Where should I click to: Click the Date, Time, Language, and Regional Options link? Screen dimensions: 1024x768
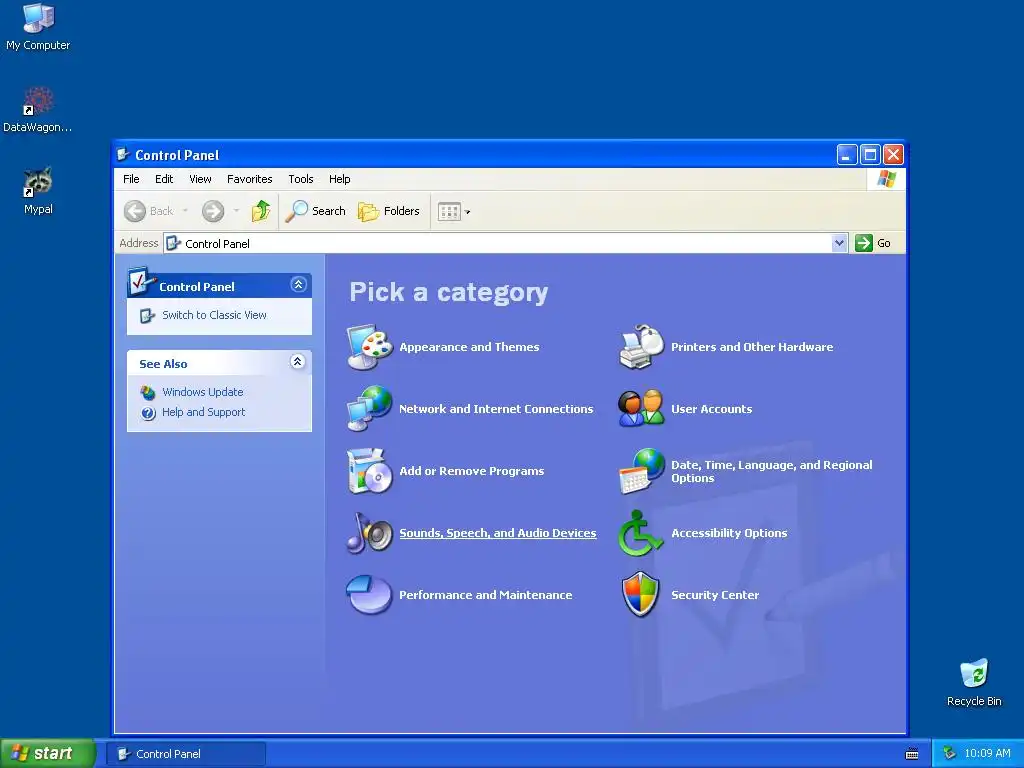(x=772, y=472)
